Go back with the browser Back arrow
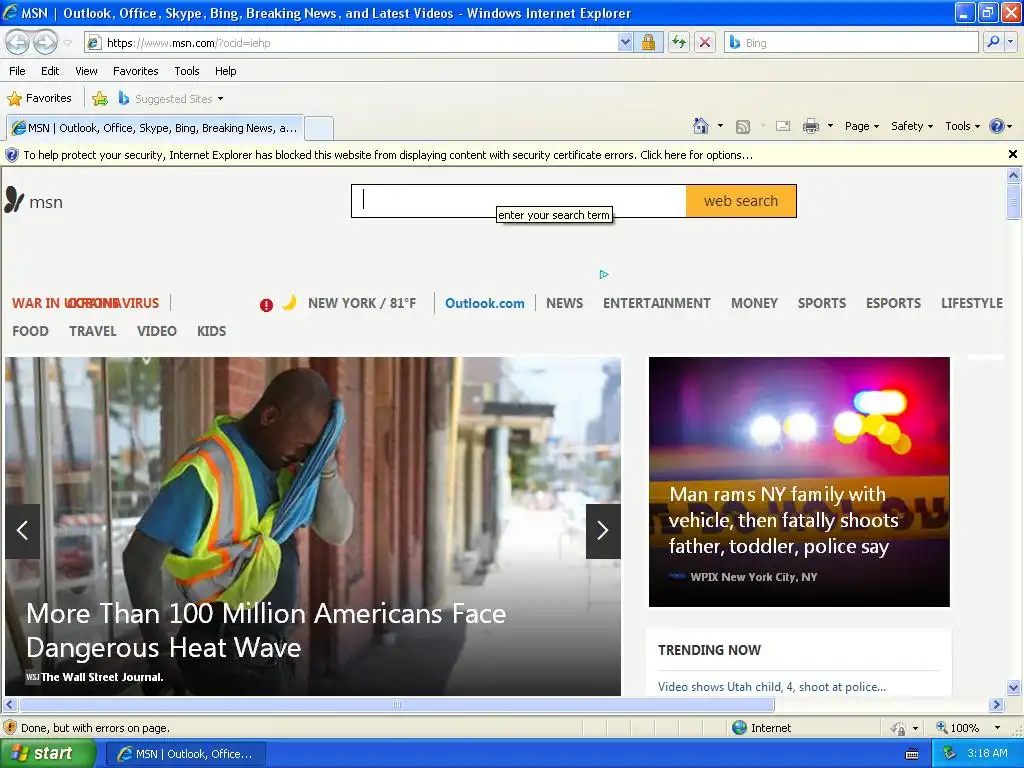 (x=18, y=42)
